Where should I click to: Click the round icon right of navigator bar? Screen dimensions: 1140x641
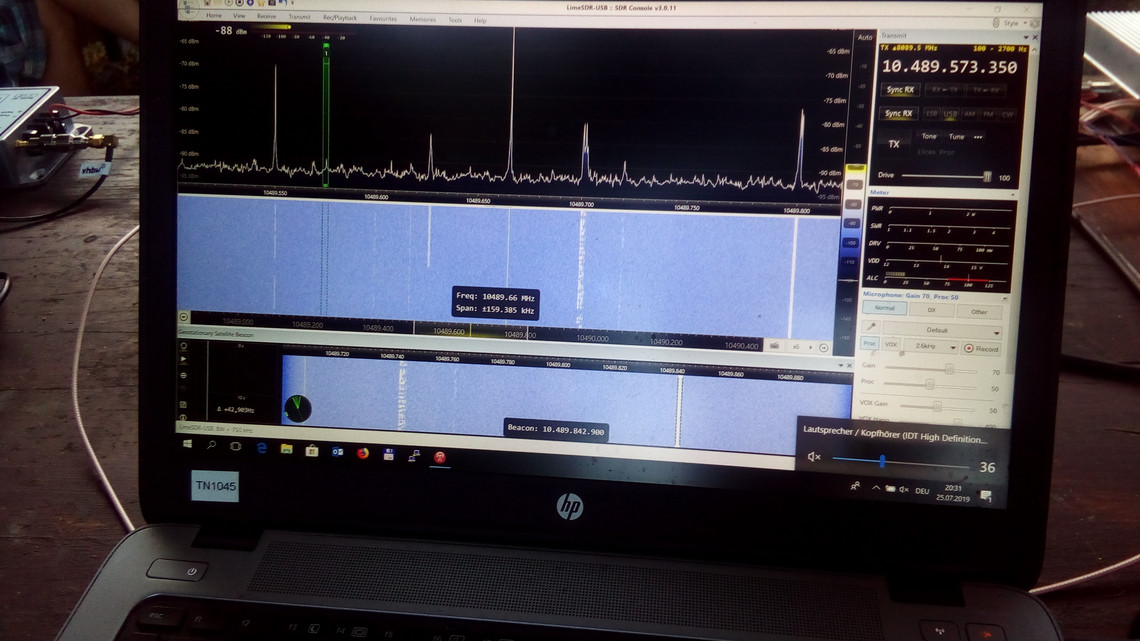[x=824, y=348]
